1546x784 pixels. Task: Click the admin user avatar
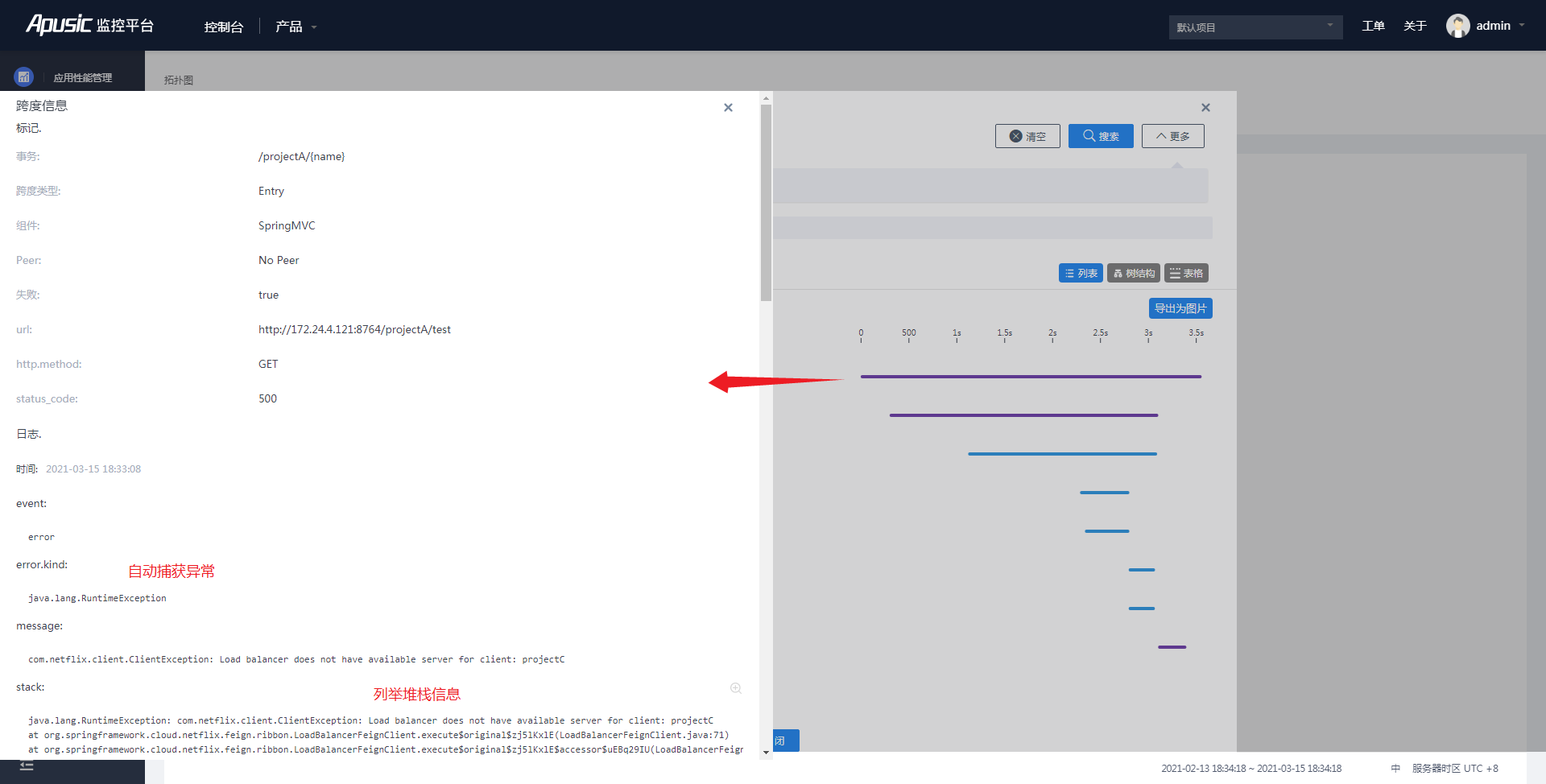(1457, 26)
